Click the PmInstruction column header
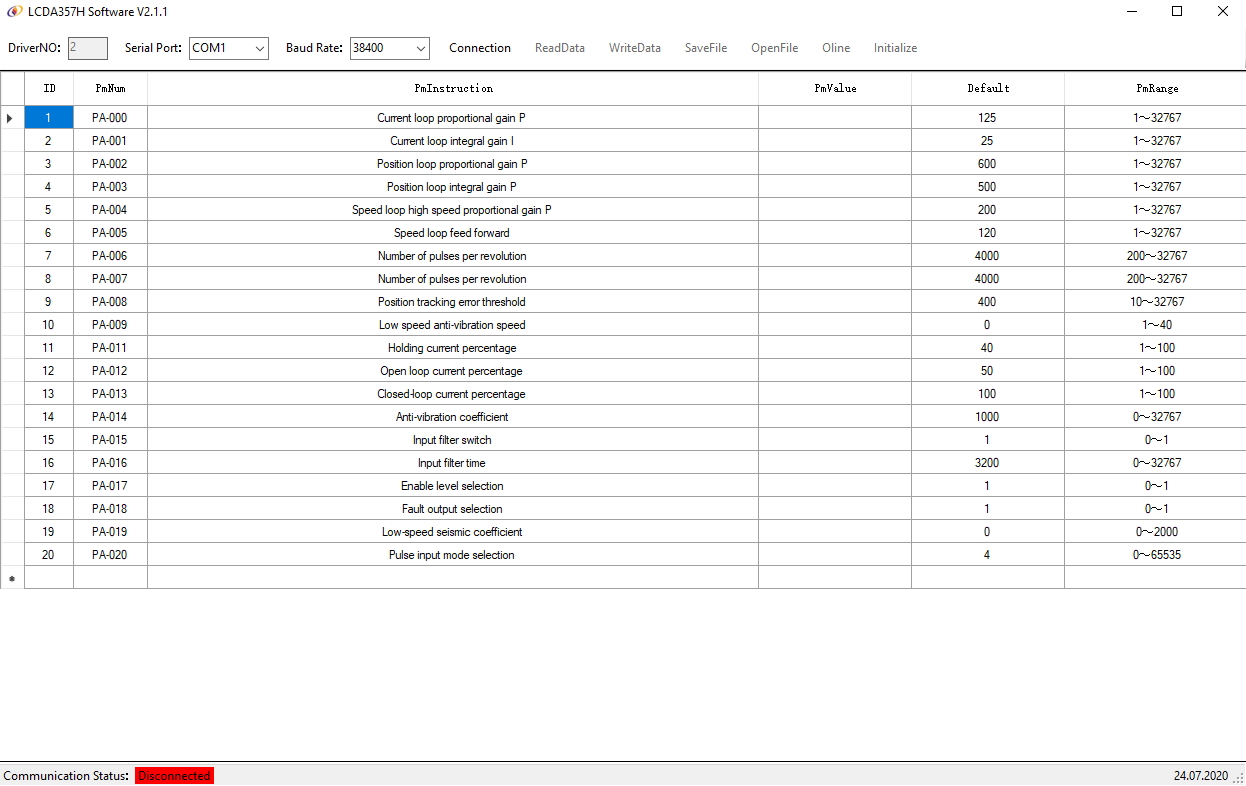Image resolution: width=1246 pixels, height=786 pixels. tap(453, 89)
